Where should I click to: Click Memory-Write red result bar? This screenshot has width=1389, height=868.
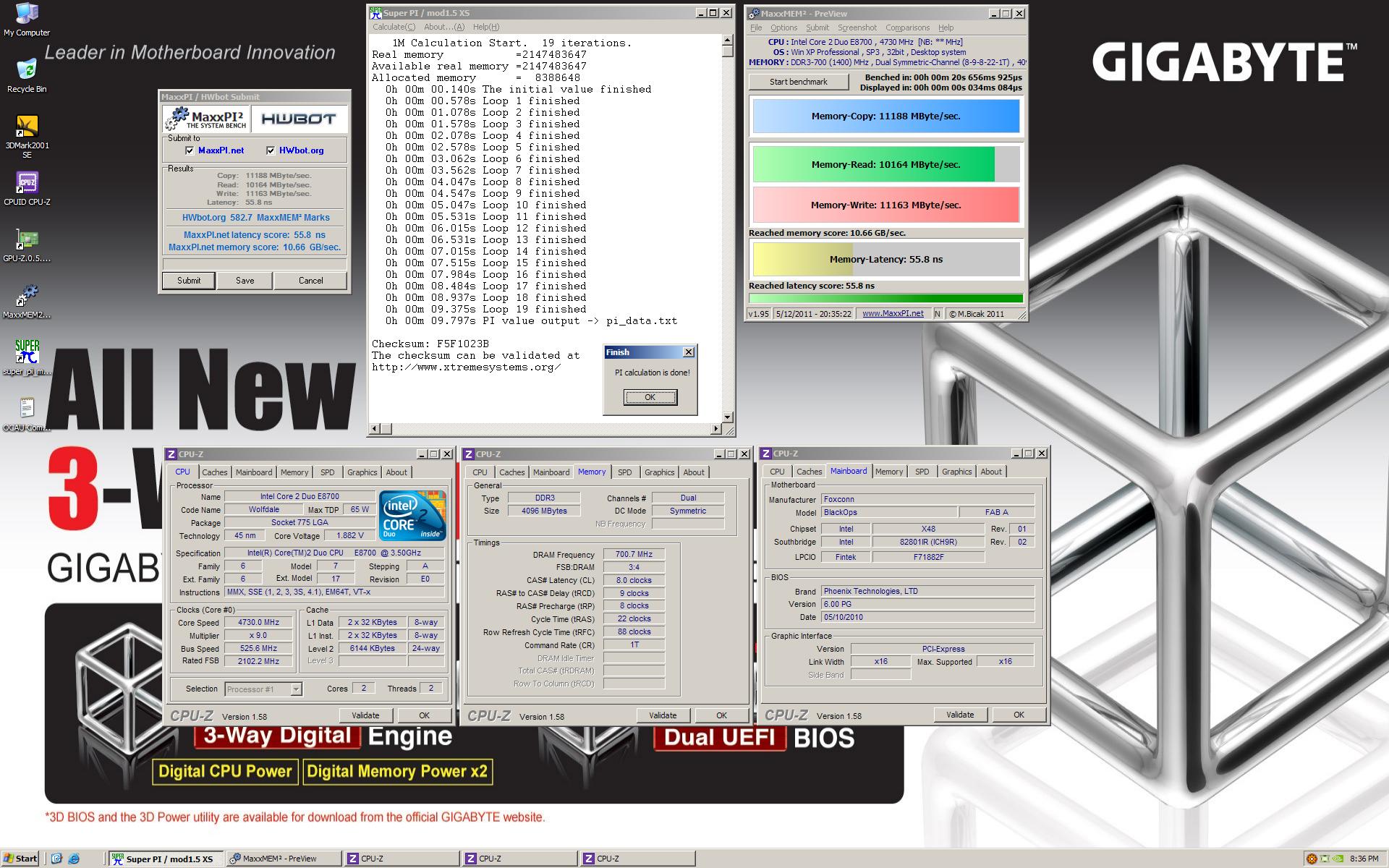[x=886, y=205]
